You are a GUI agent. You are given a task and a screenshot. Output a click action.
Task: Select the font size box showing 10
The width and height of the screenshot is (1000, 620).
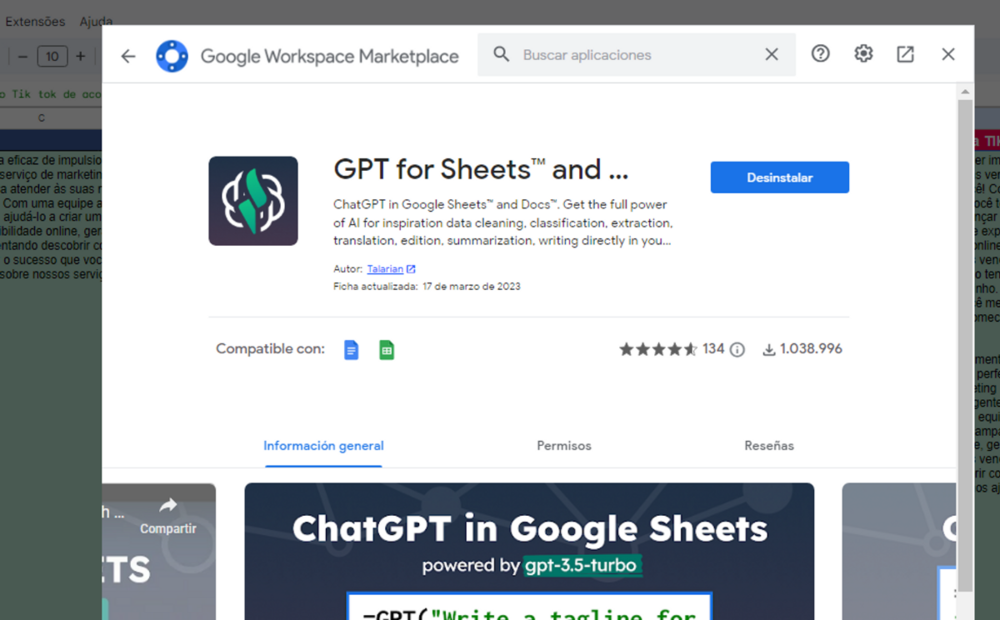[x=52, y=56]
